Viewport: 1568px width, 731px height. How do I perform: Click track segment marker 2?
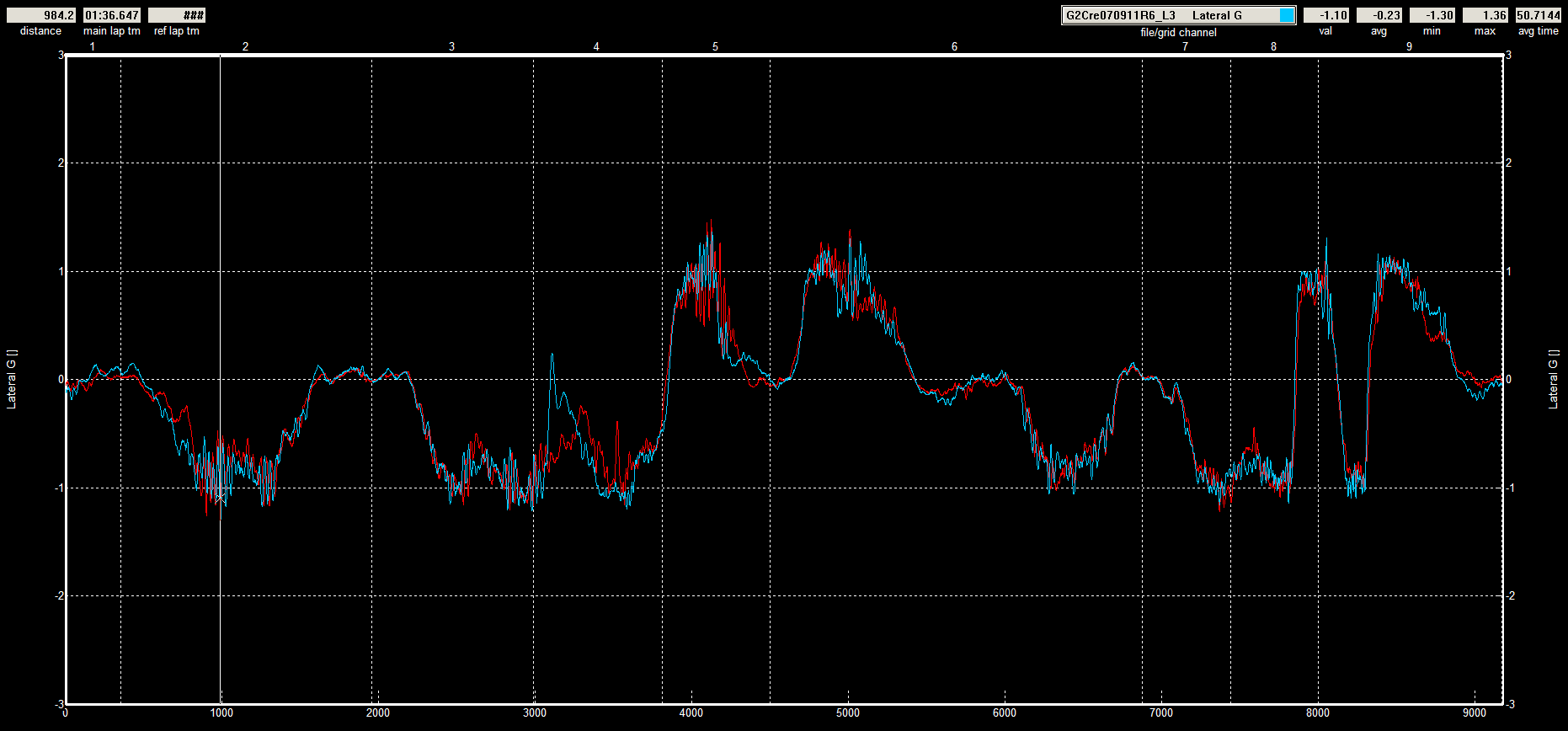246,46
